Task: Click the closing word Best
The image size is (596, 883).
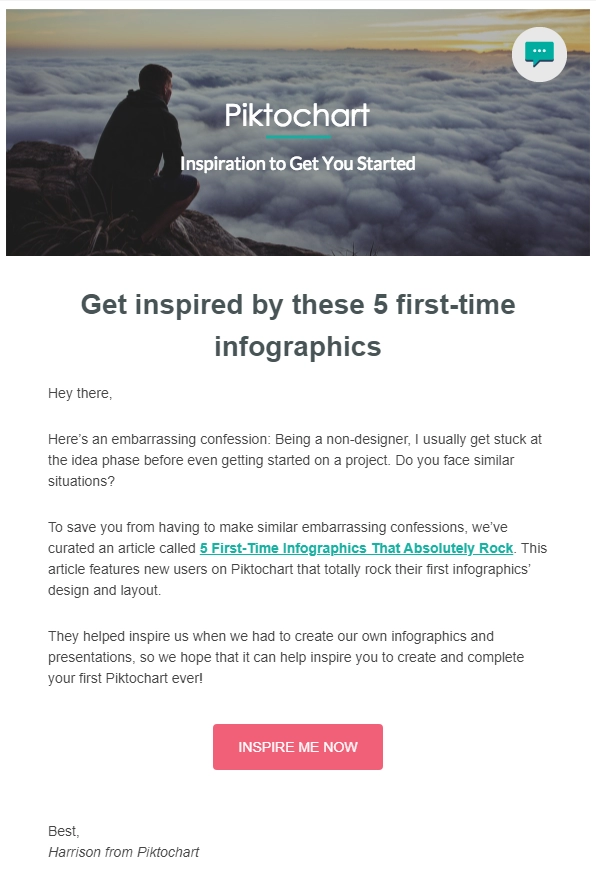Action: point(60,833)
